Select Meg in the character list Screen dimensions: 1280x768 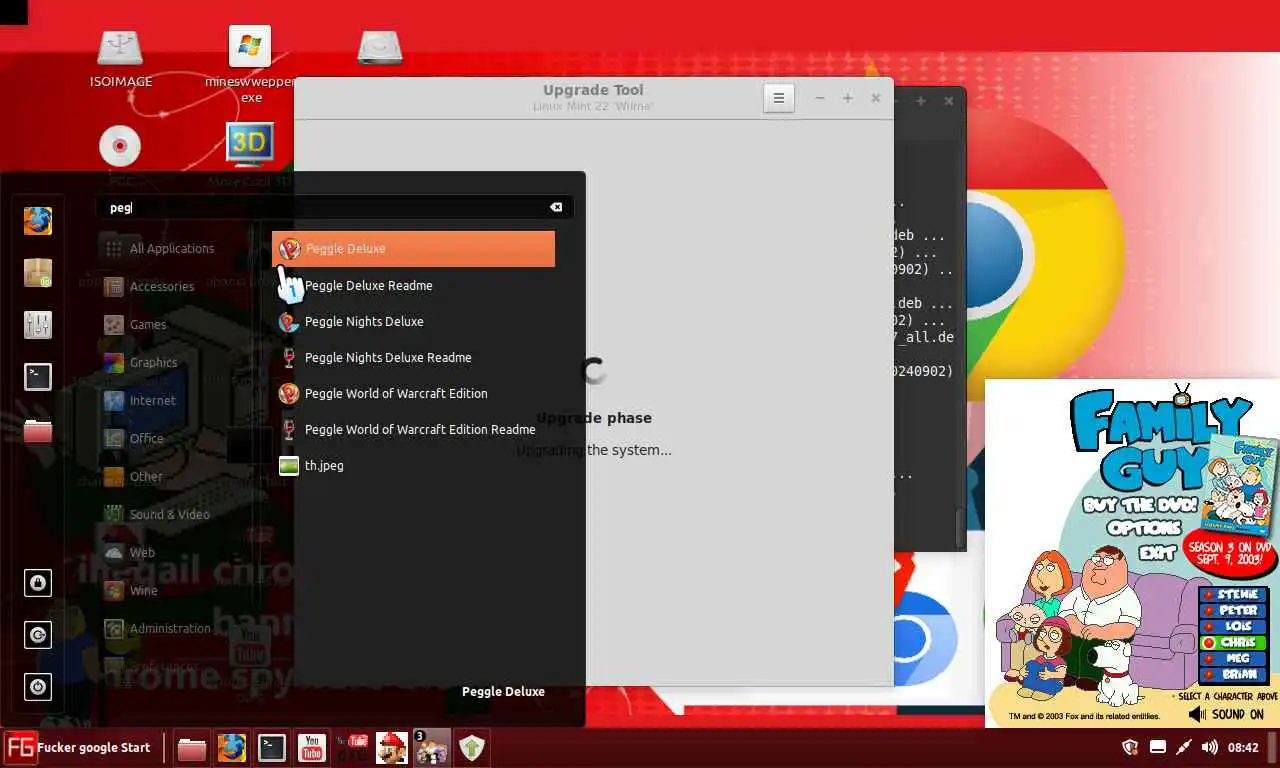click(1233, 658)
